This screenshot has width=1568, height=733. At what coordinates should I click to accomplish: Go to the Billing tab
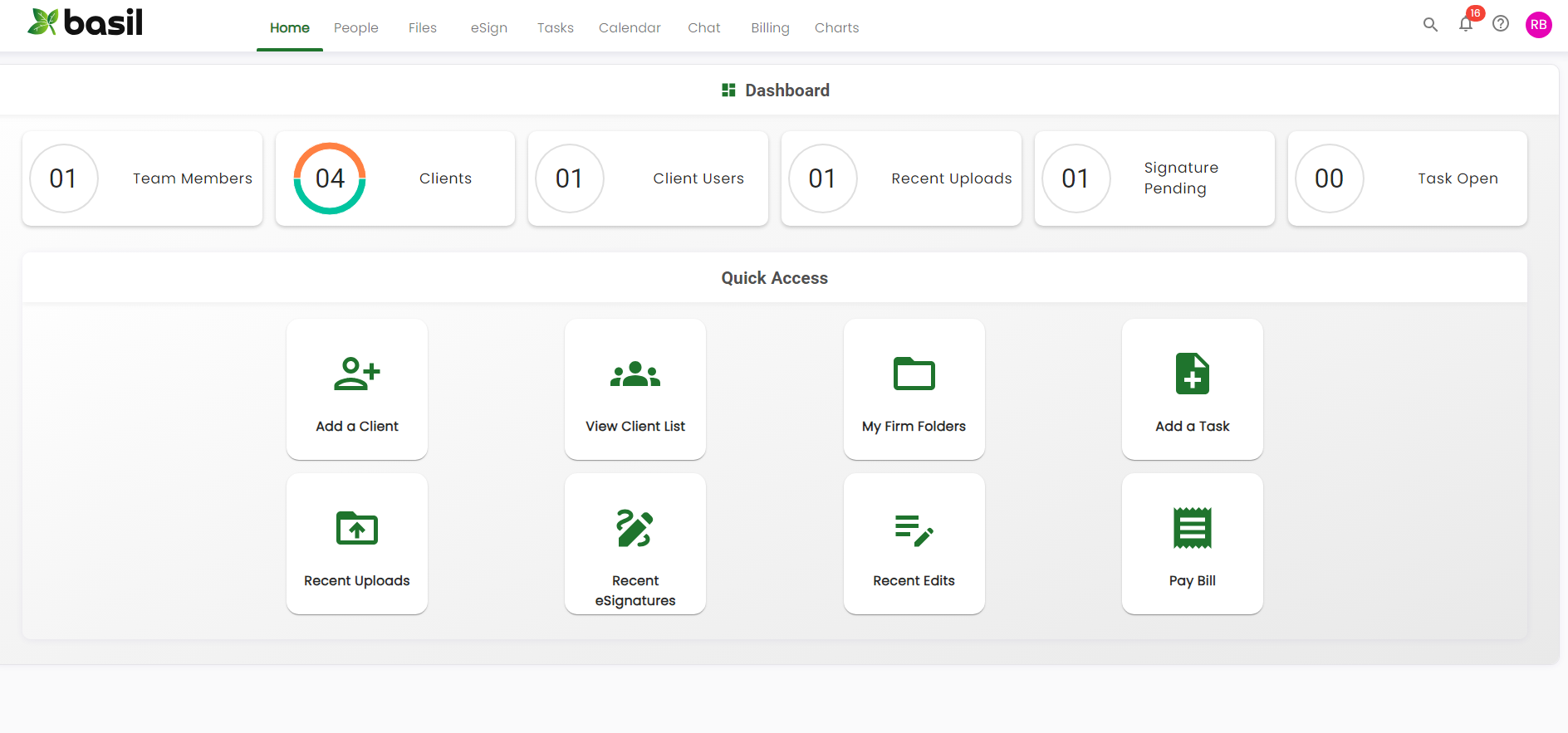pyautogui.click(x=770, y=27)
